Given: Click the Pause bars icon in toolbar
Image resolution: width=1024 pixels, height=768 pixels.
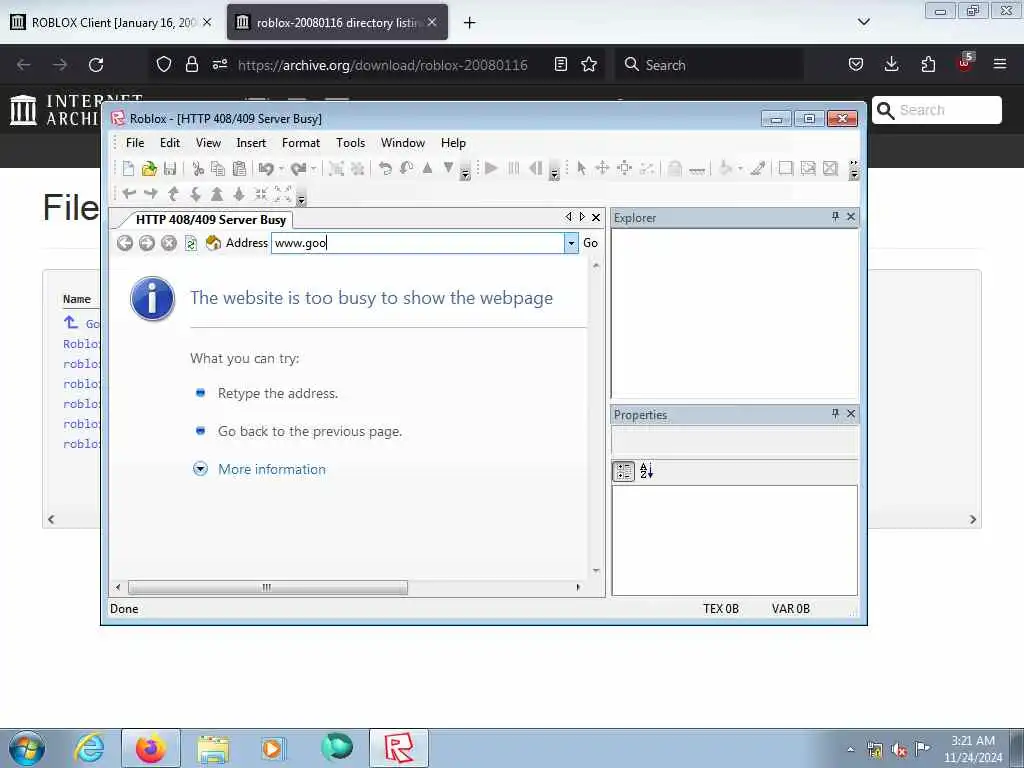Looking at the screenshot, I should pyautogui.click(x=514, y=168).
